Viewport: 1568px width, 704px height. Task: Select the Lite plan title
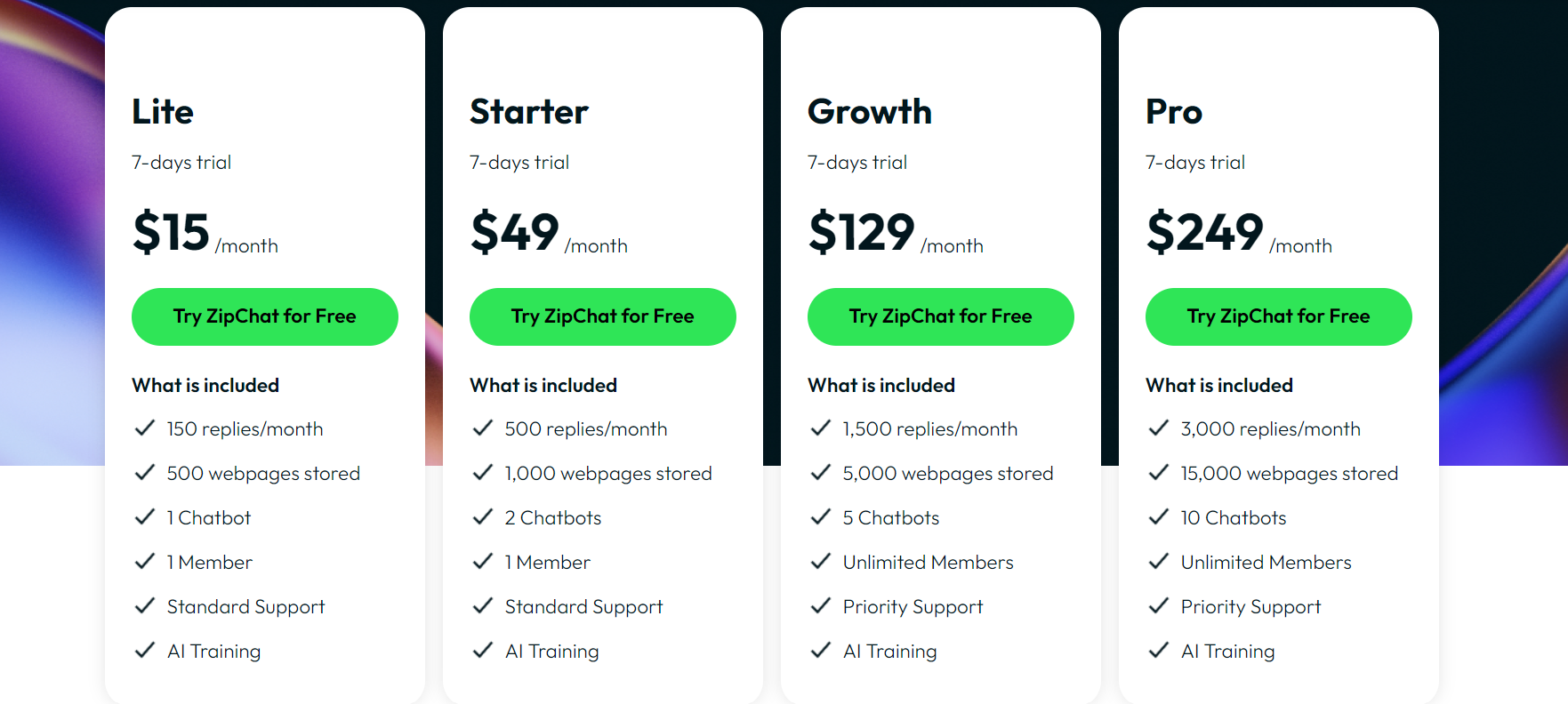point(162,112)
